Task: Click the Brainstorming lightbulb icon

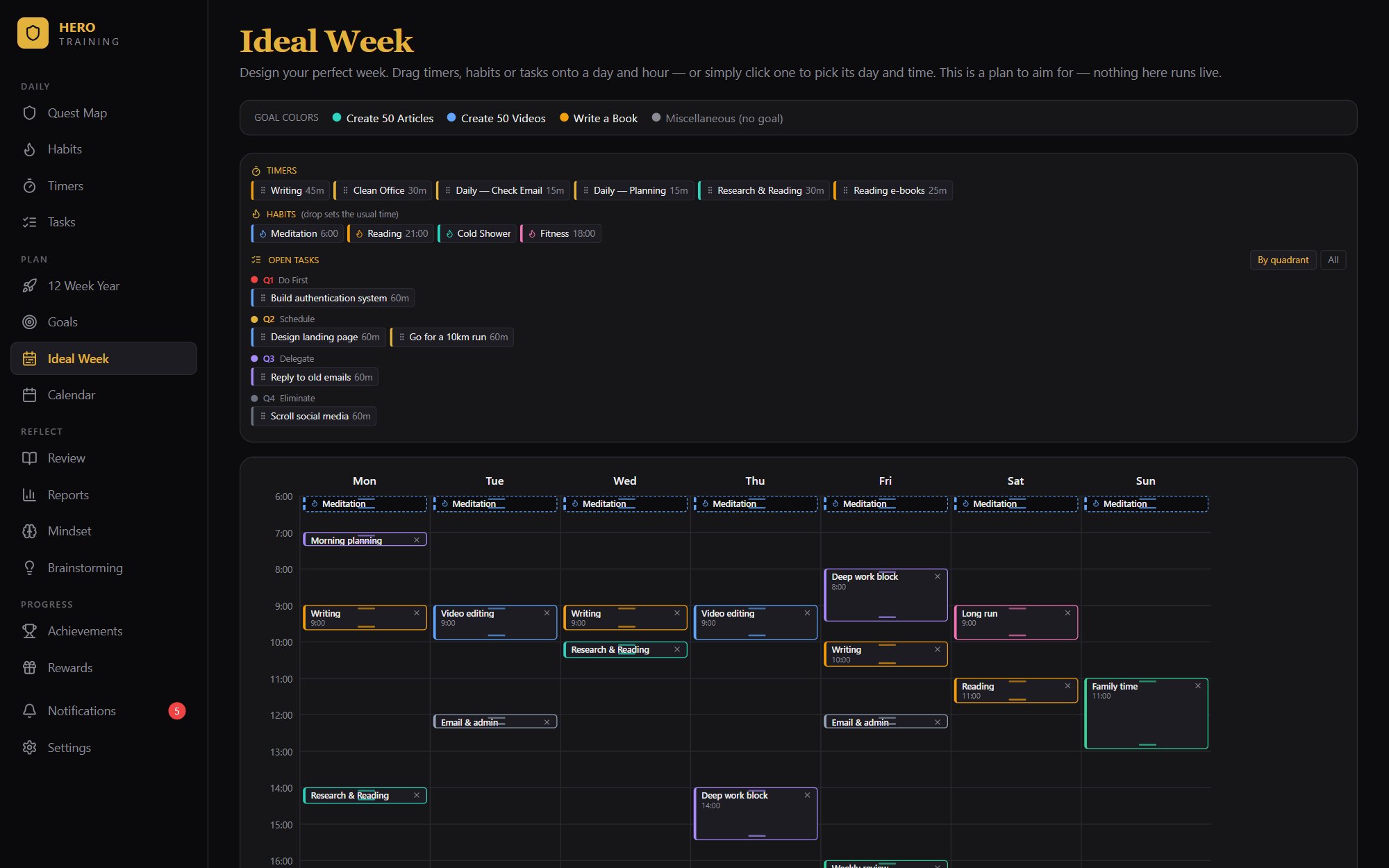Action: pyautogui.click(x=29, y=568)
